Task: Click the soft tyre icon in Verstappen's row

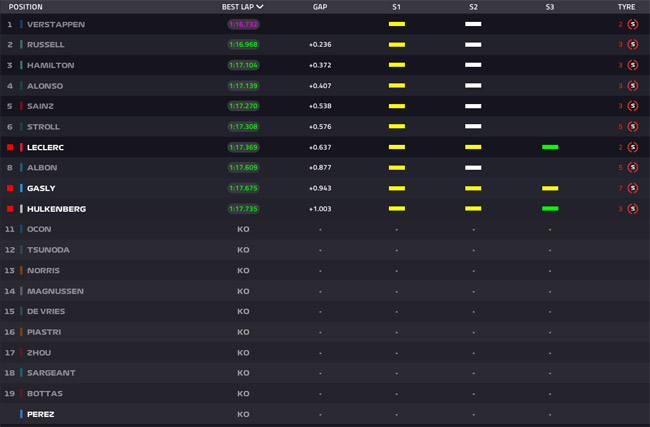Action: click(x=633, y=24)
